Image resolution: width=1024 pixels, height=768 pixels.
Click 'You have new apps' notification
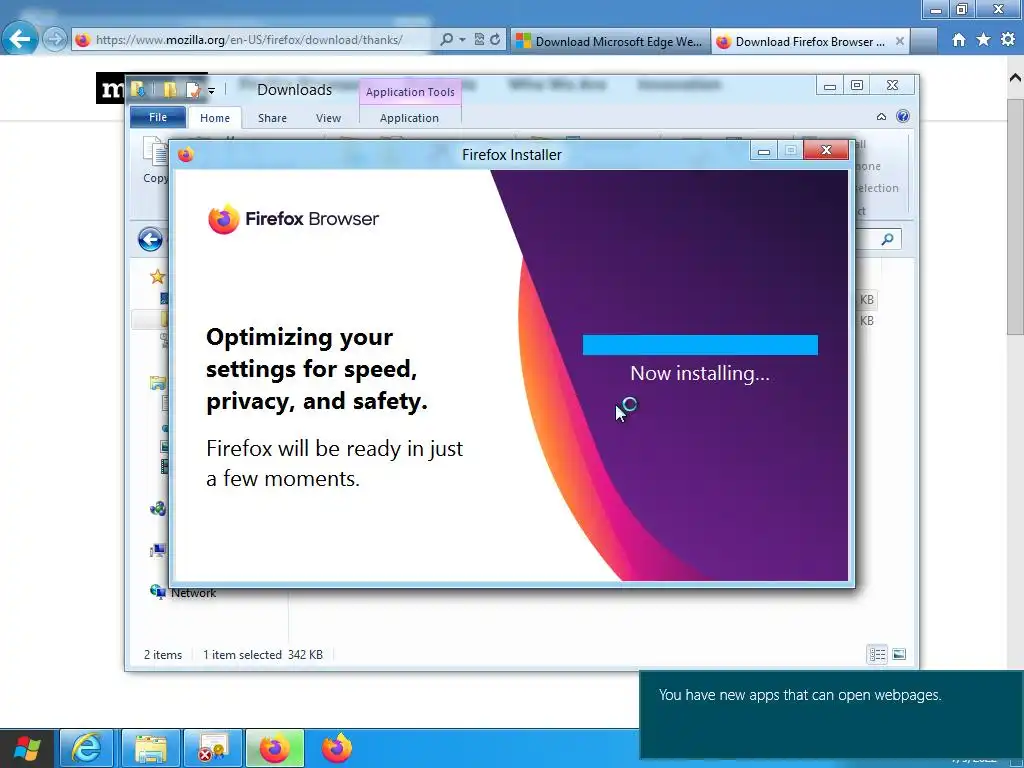tap(831, 714)
